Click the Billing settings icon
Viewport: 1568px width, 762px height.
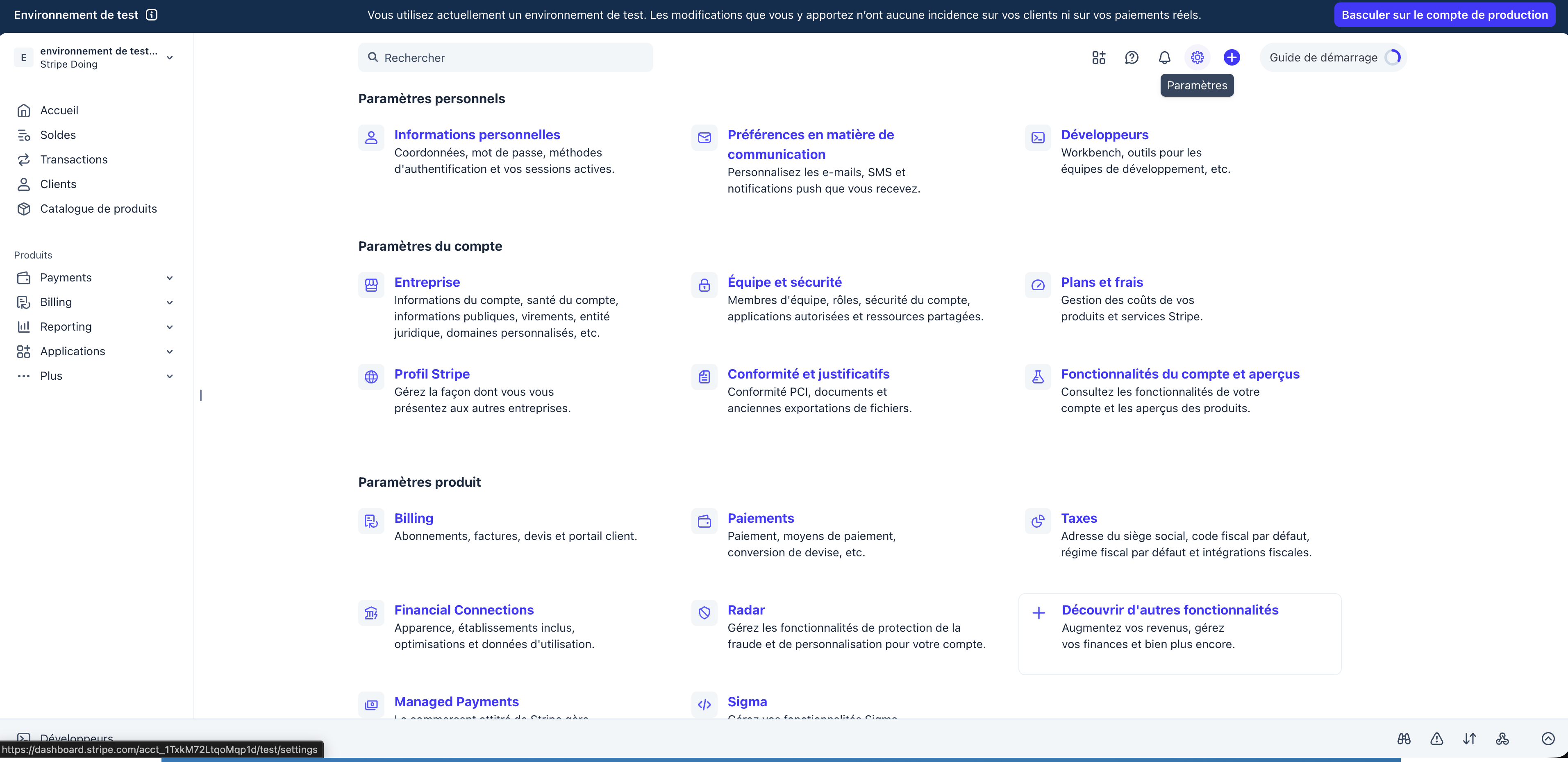371,521
